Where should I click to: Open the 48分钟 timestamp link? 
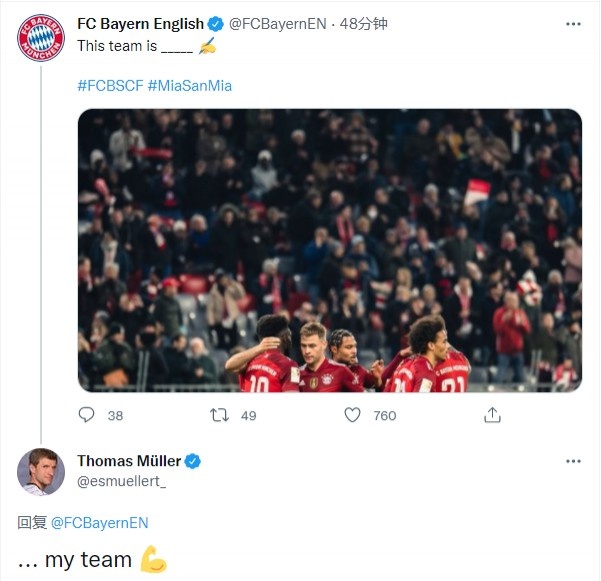(x=363, y=24)
